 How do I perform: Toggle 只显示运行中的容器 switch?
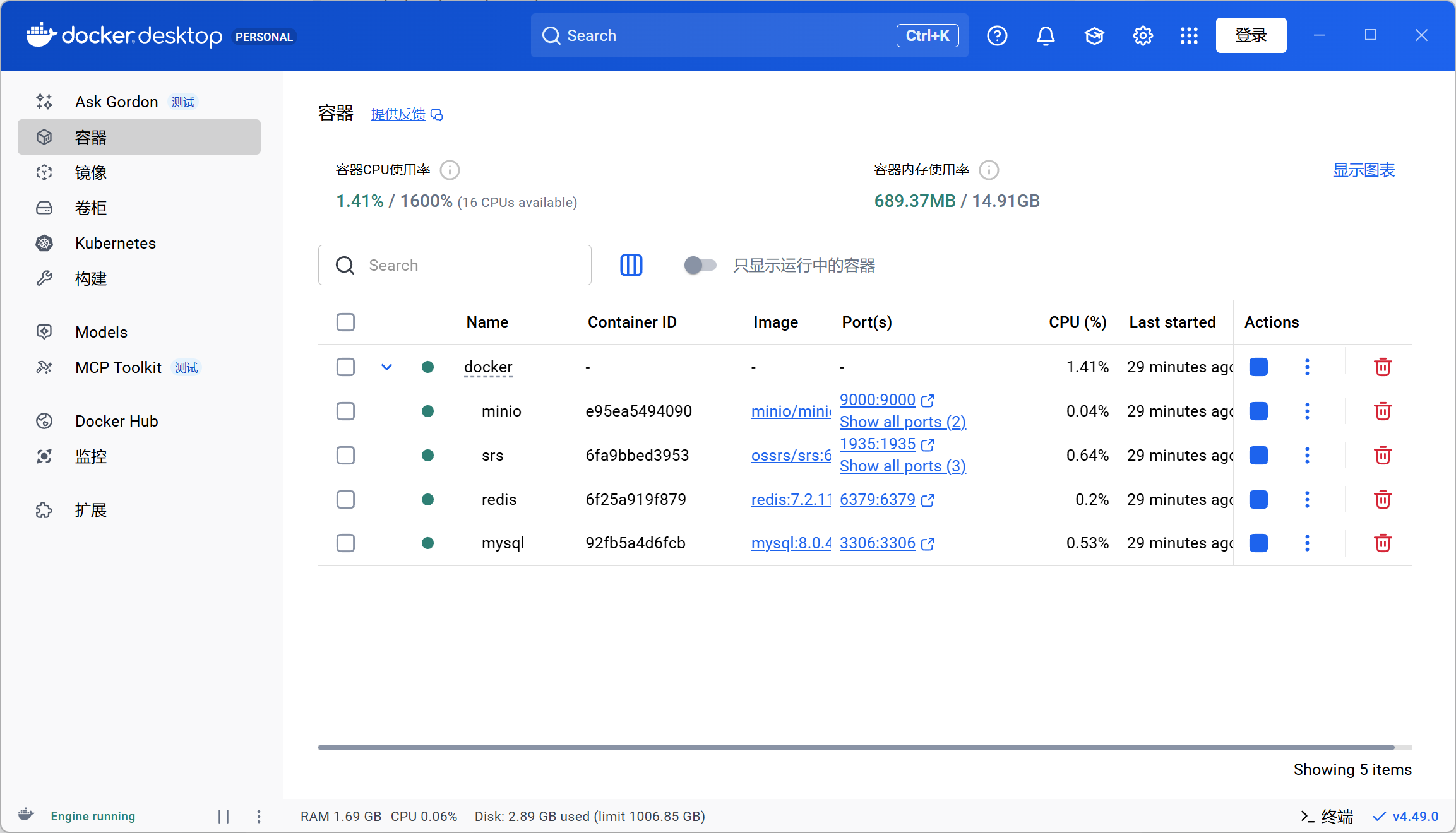[700, 265]
